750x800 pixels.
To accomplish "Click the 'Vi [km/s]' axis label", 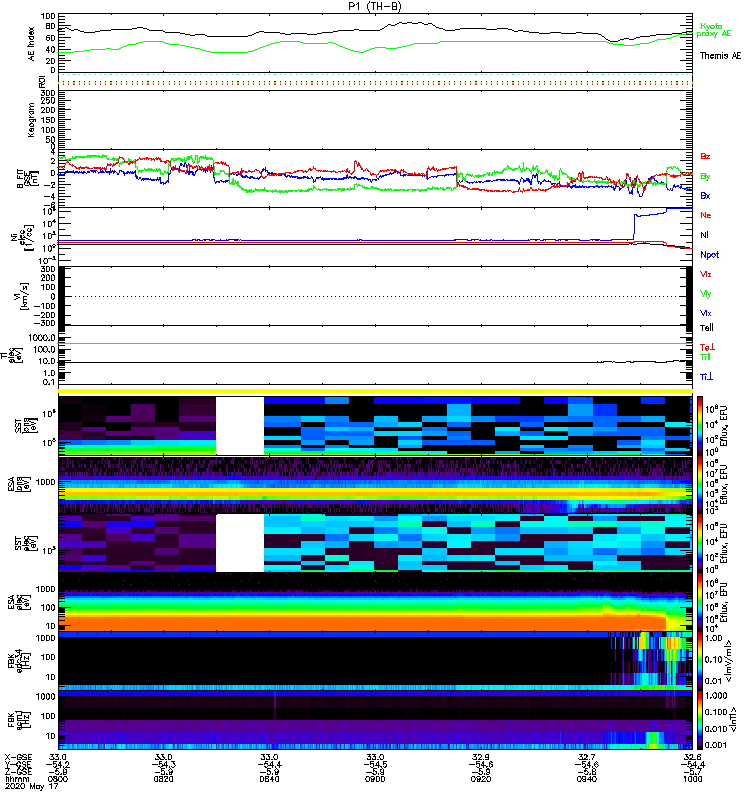I will click(x=24, y=296).
